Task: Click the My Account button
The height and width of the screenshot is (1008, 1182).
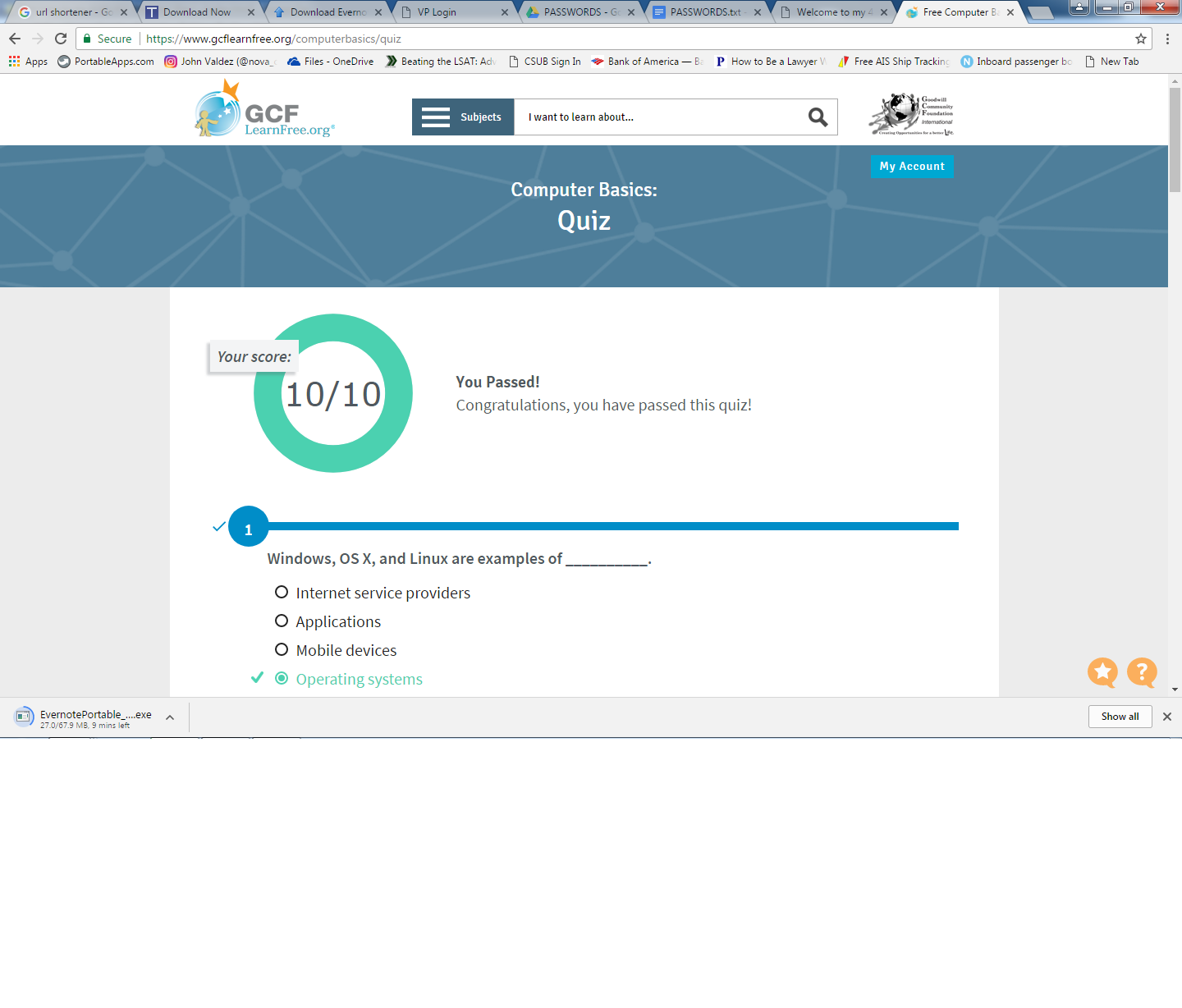Action: click(x=911, y=167)
